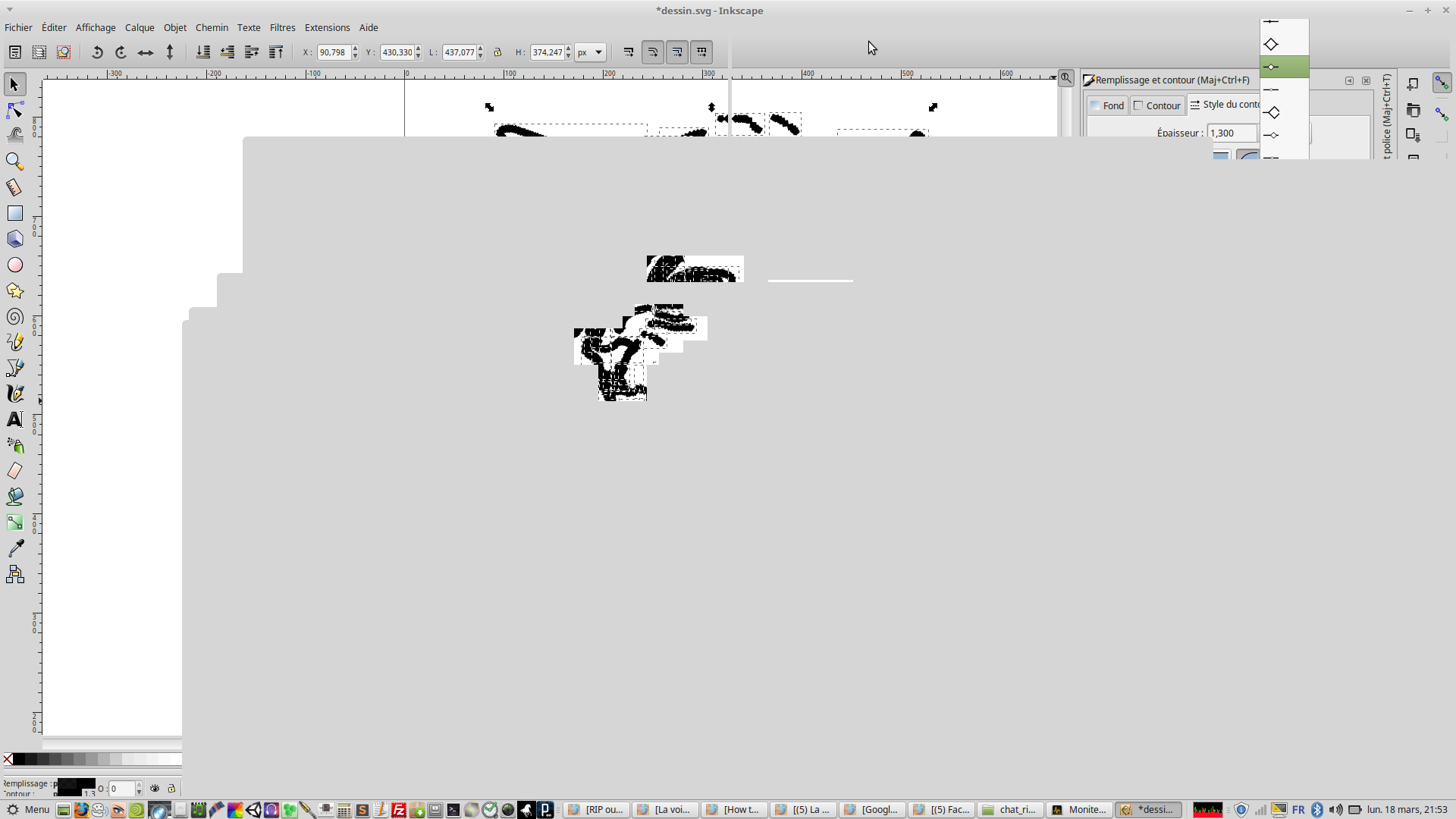Toggle scale stroke width with object

point(629,52)
